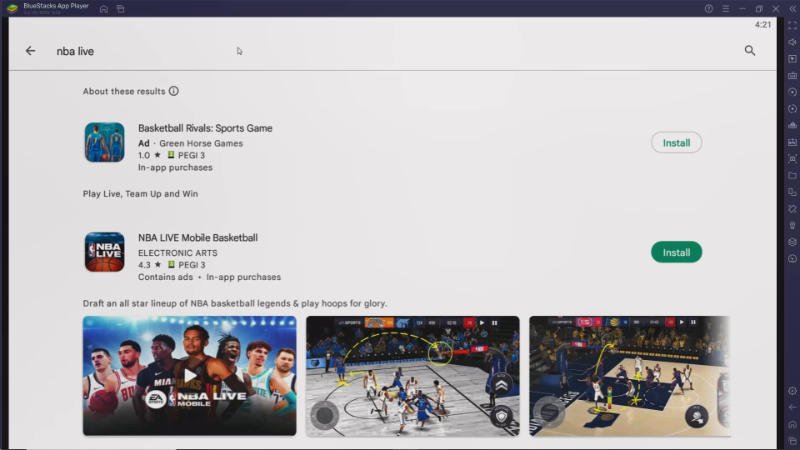
Task: Open BlueStacks help question mark icon
Action: [x=709, y=9]
